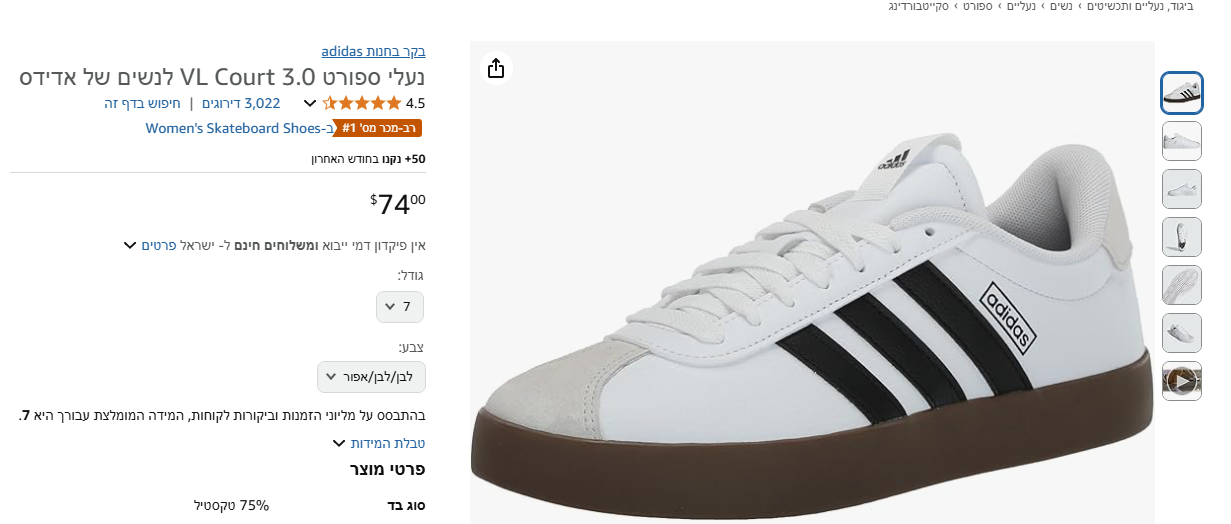View the shoe sole tread thumbnail
1231x524 pixels.
click(x=1181, y=285)
